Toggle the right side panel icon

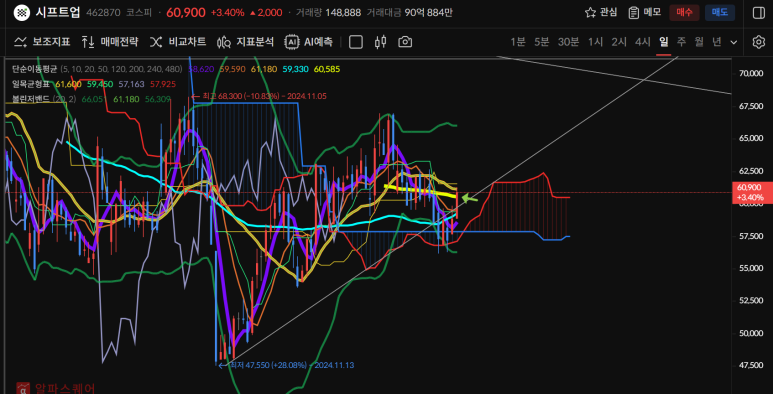click(759, 13)
